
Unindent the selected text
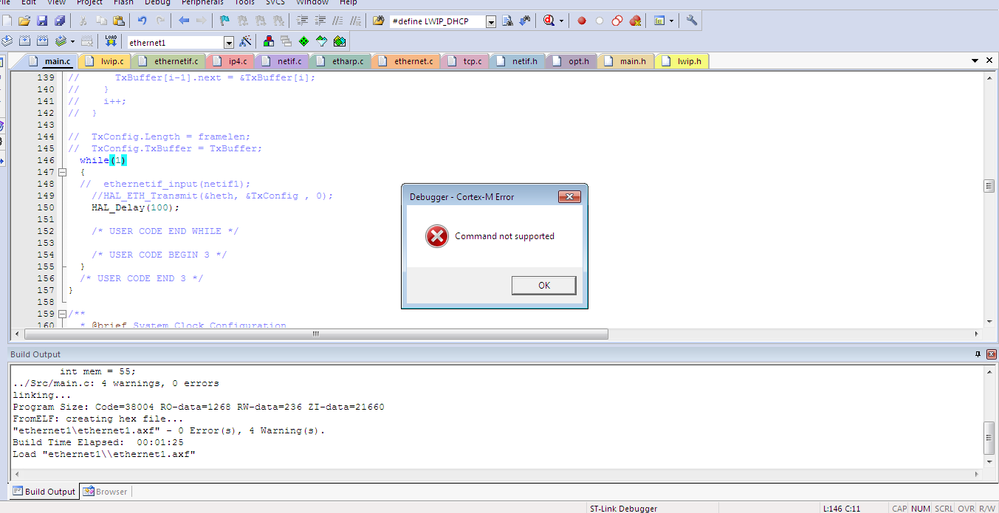(x=320, y=20)
